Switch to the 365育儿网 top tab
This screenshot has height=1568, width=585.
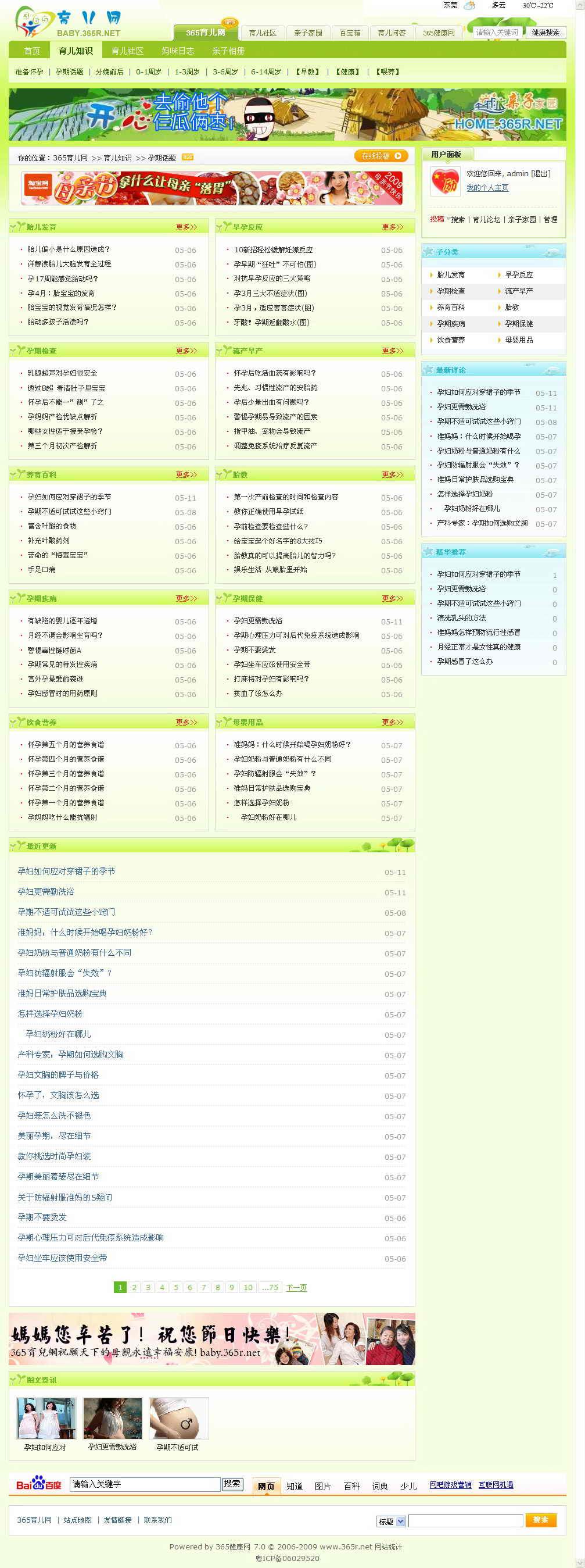pos(206,32)
